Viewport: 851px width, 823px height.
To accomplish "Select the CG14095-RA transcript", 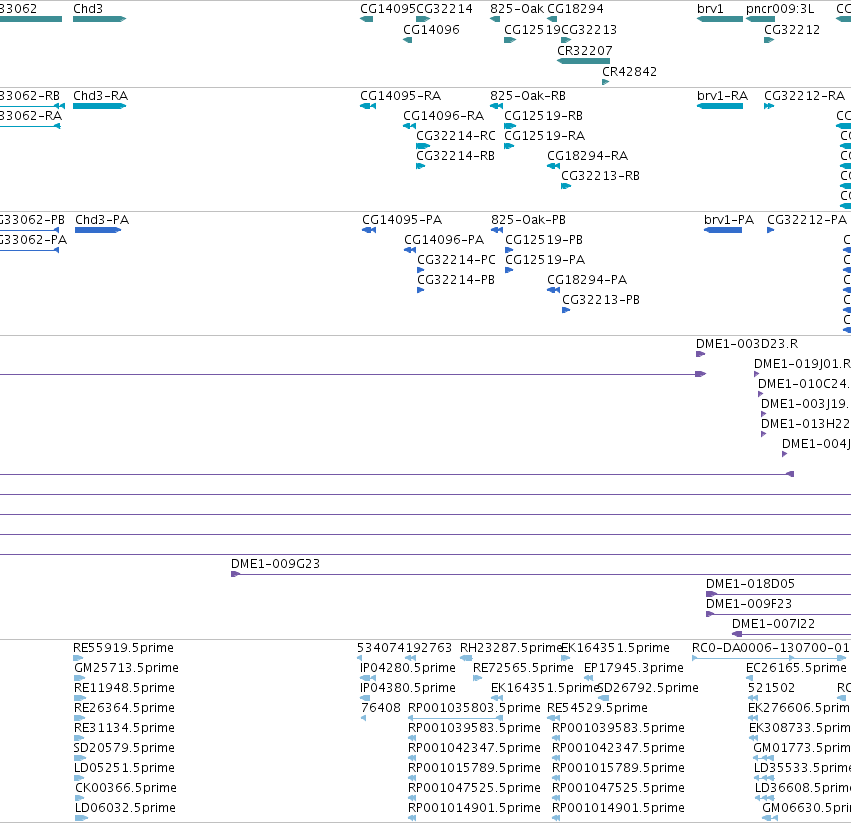I will pyautogui.click(x=368, y=106).
